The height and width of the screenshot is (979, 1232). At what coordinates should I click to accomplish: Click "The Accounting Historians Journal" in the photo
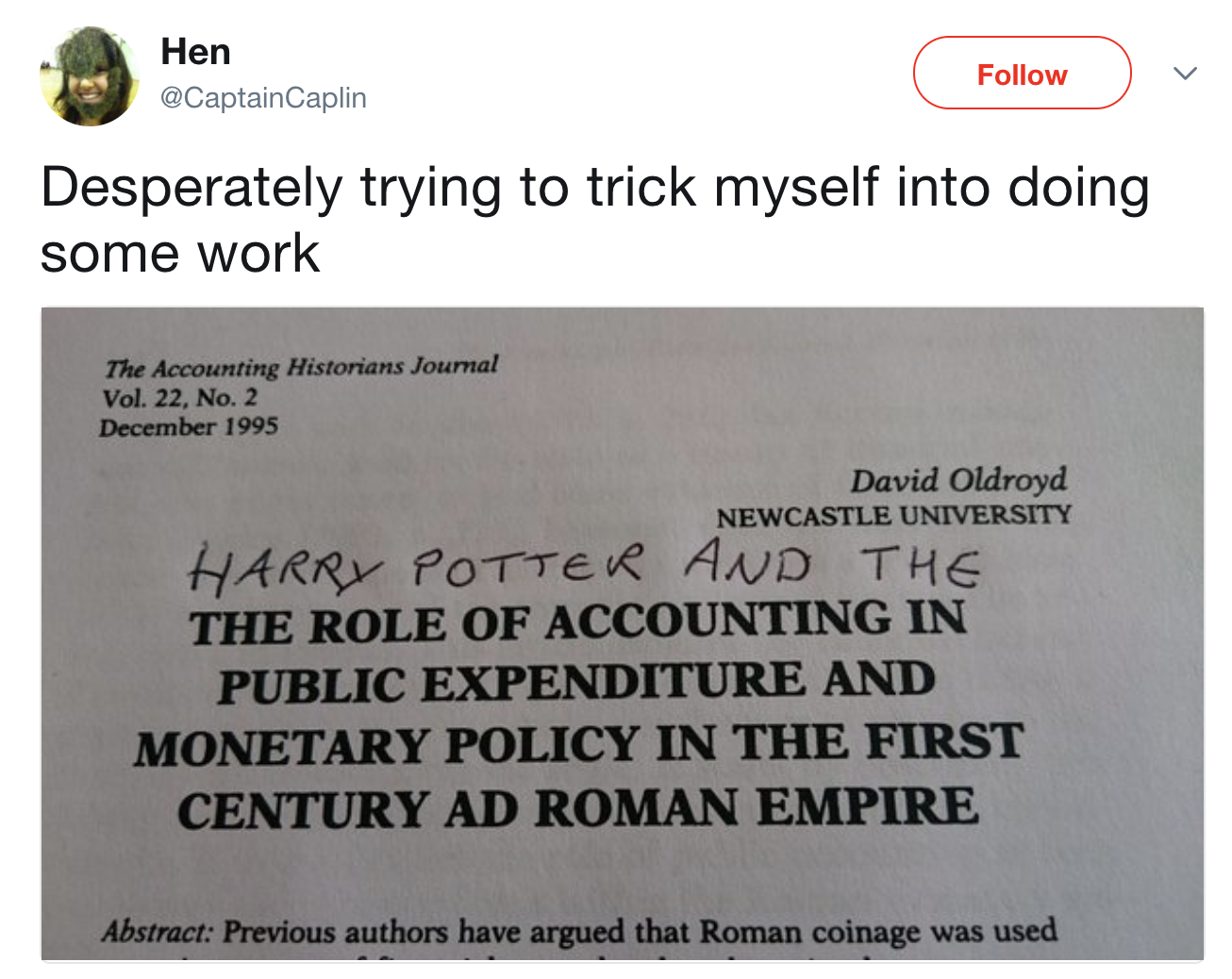pos(301,367)
